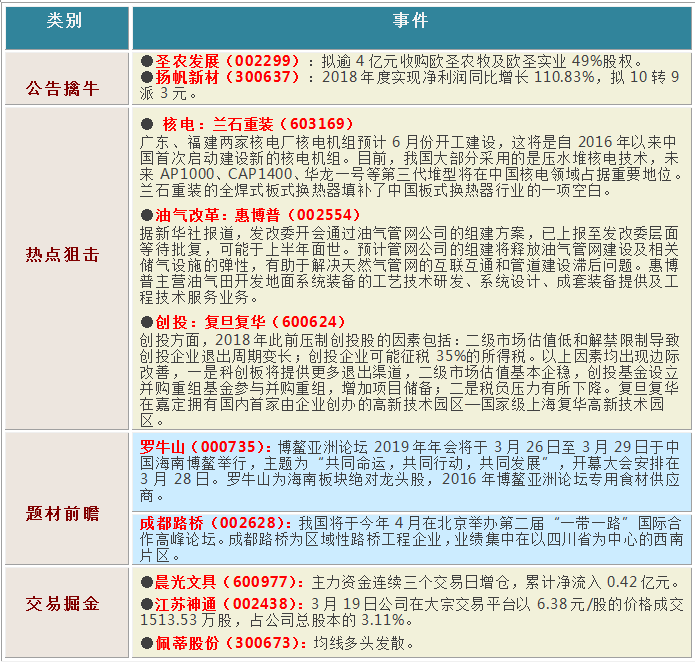
Task: Click the line starting 广东、福建两家核电厂
Action: (x=408, y=142)
